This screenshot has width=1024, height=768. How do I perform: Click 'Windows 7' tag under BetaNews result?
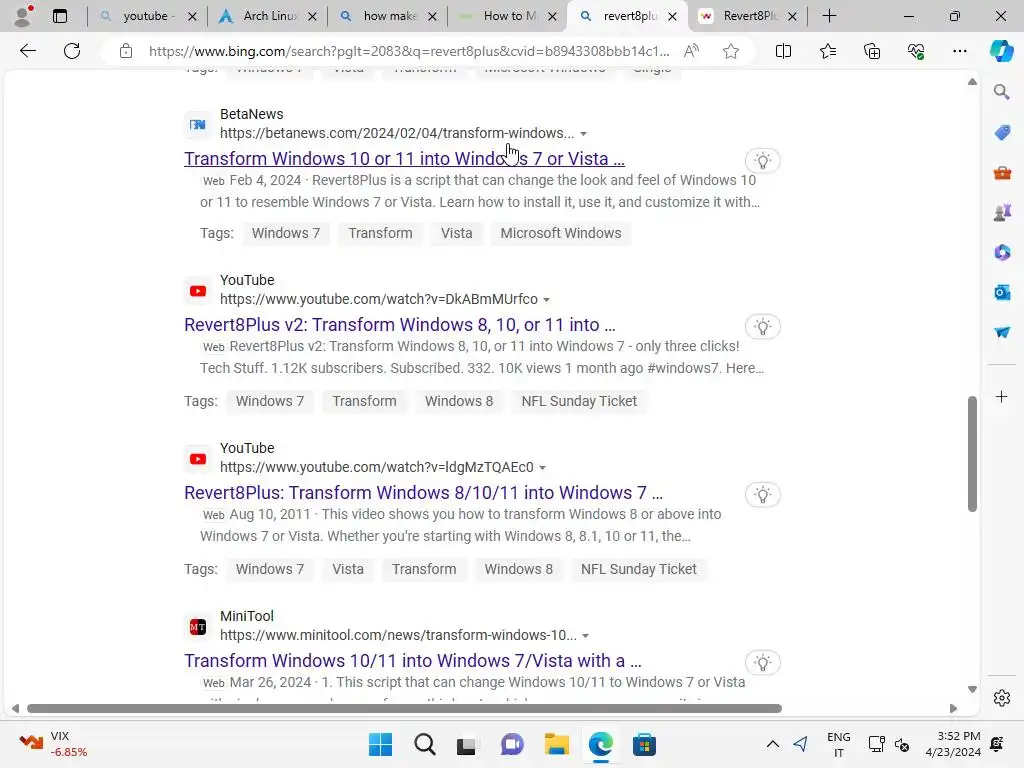[x=286, y=233]
